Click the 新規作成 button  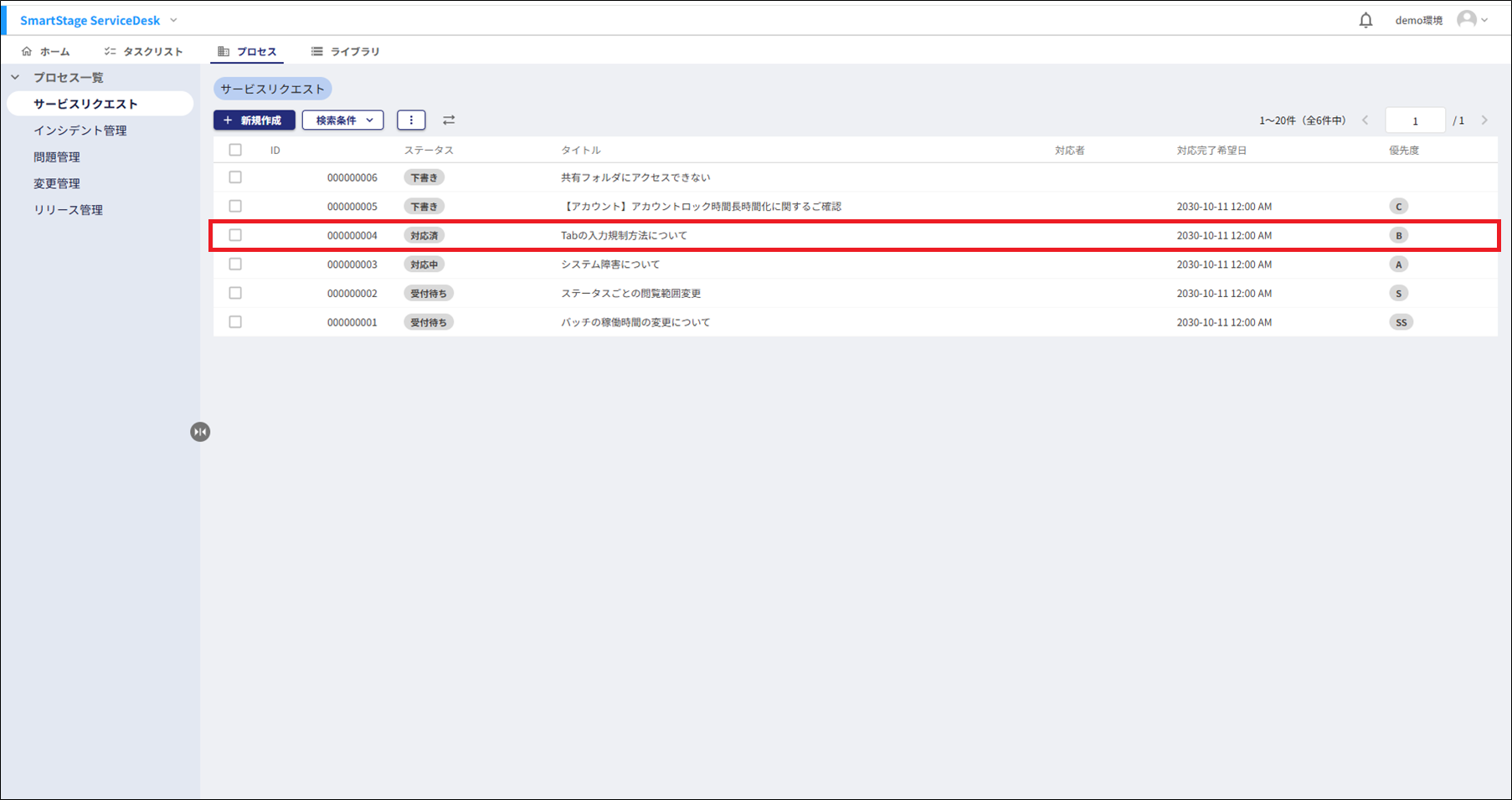254,121
